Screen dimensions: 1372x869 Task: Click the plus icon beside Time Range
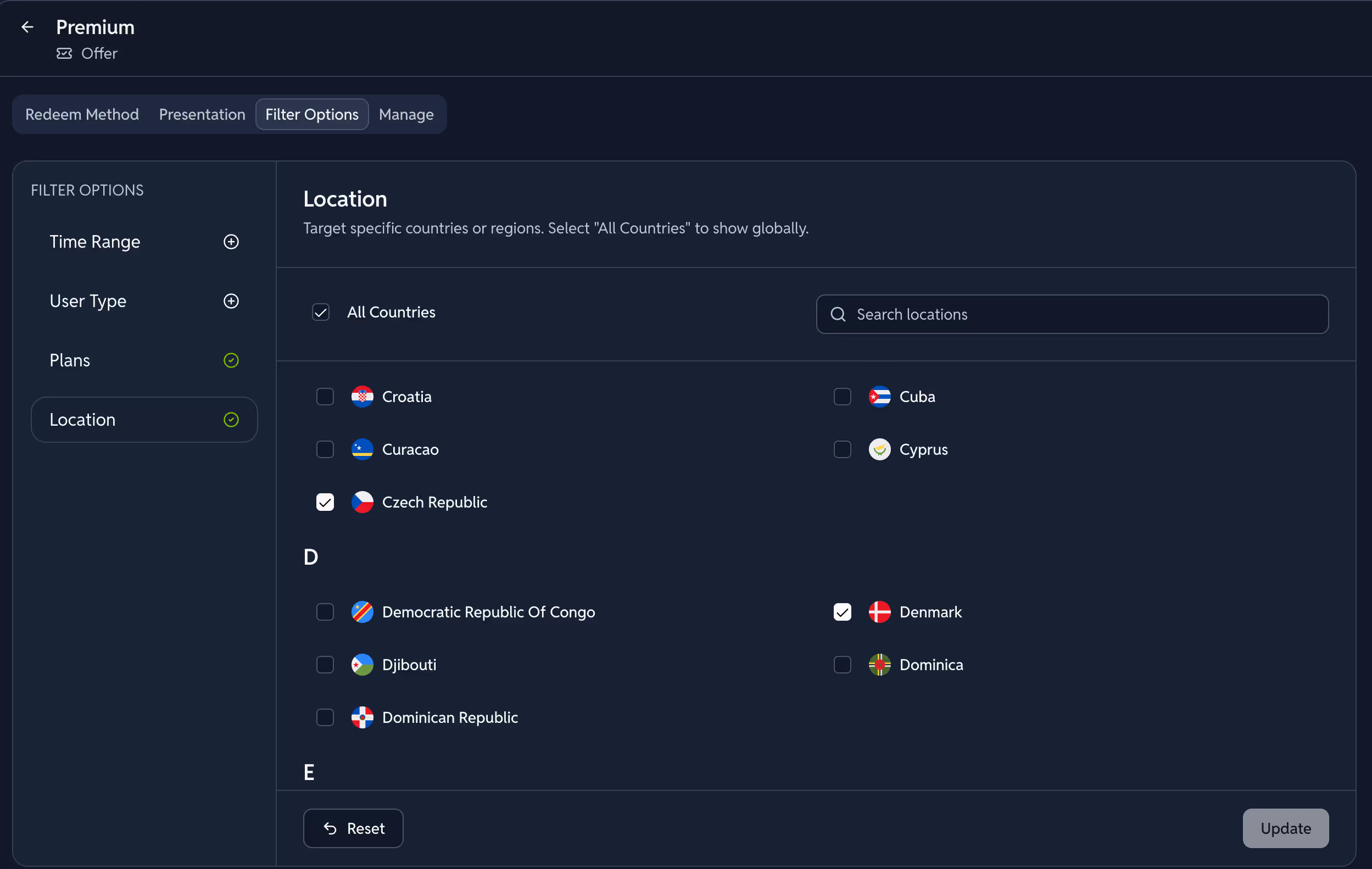tap(231, 242)
